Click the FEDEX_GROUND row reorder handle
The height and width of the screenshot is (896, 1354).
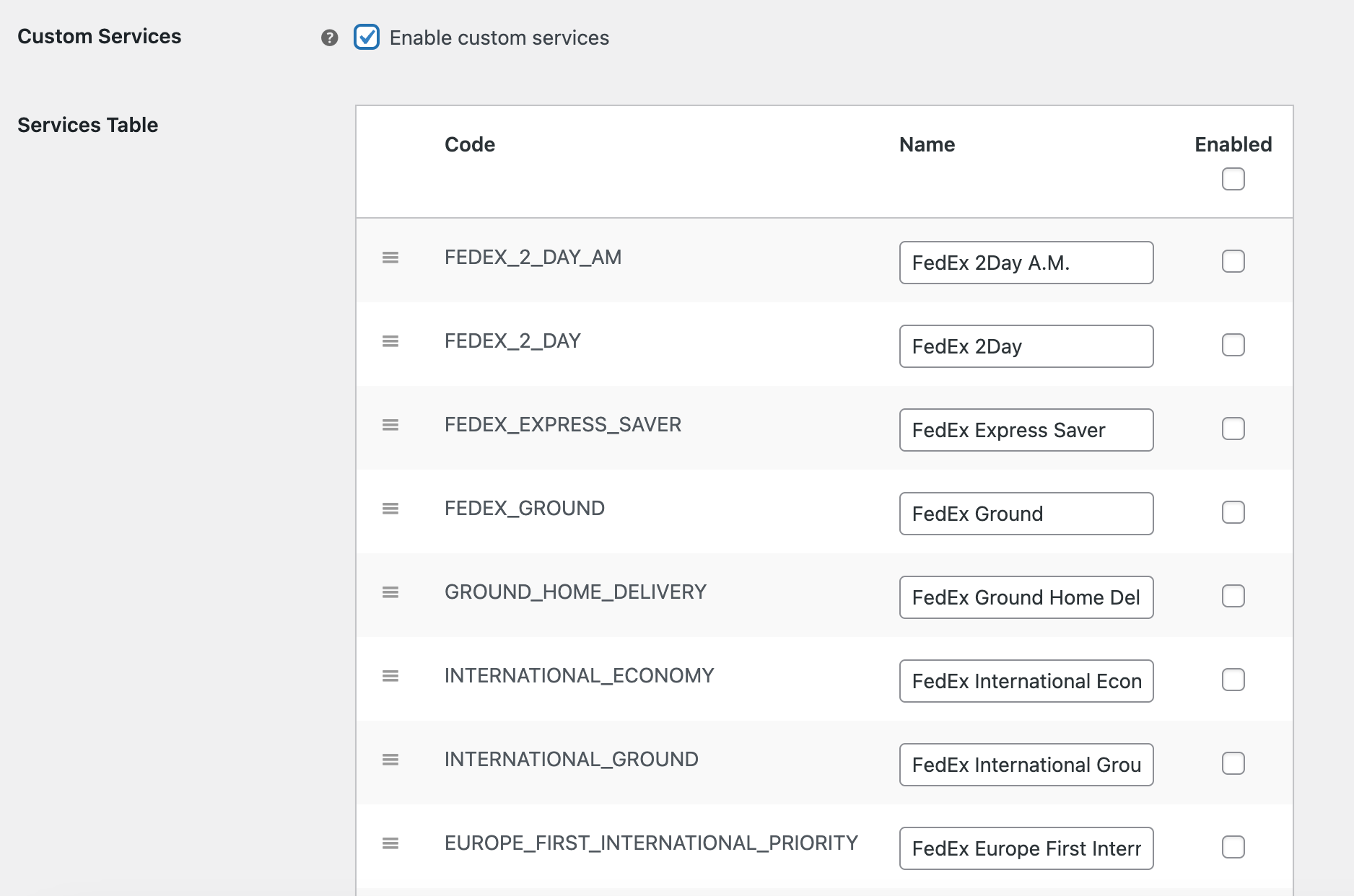(390, 509)
